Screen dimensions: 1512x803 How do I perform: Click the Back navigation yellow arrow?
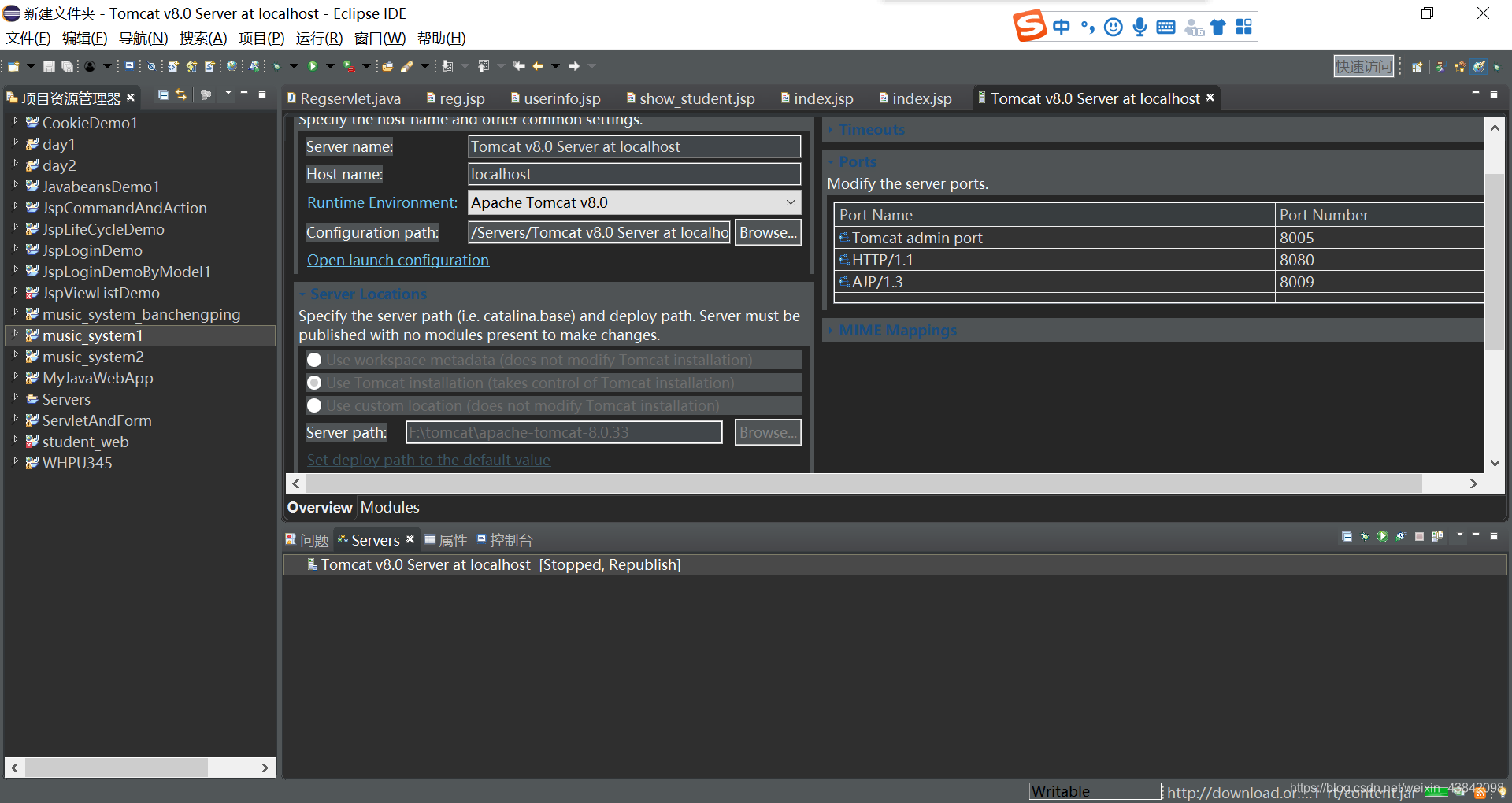click(538, 66)
